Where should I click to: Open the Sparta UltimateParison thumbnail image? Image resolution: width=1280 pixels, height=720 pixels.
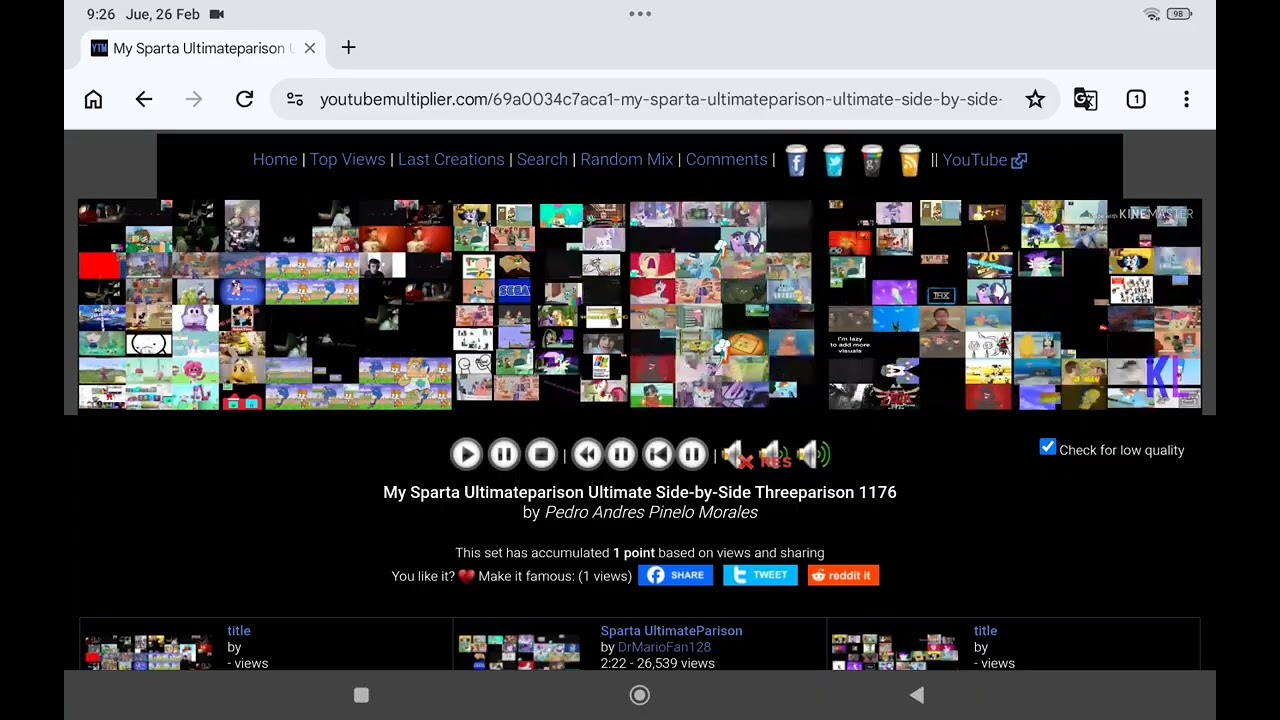(x=519, y=650)
